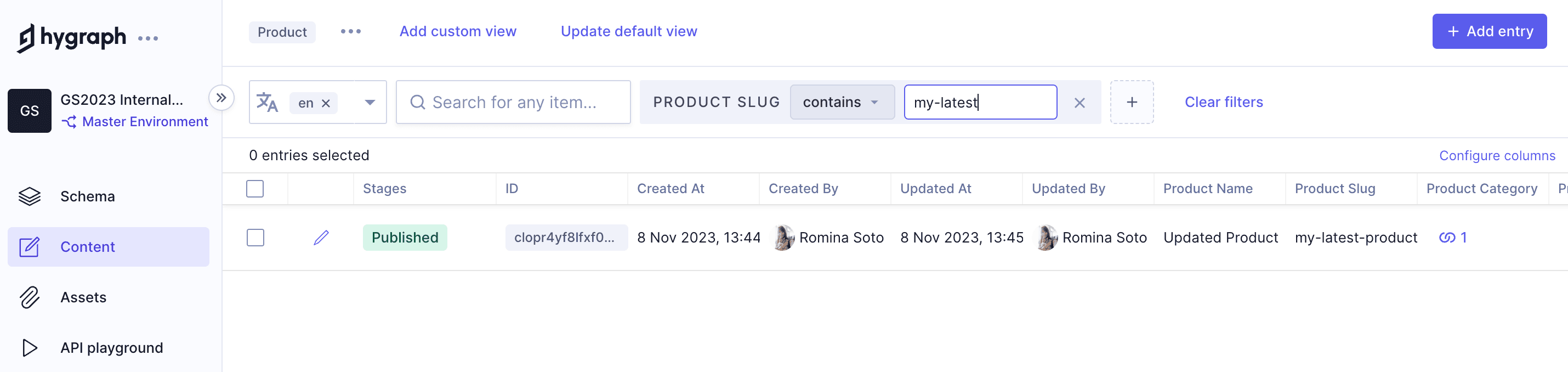Screen dimensions: 1568x372
Task: Go to Assets in the sidebar
Action: (x=83, y=297)
